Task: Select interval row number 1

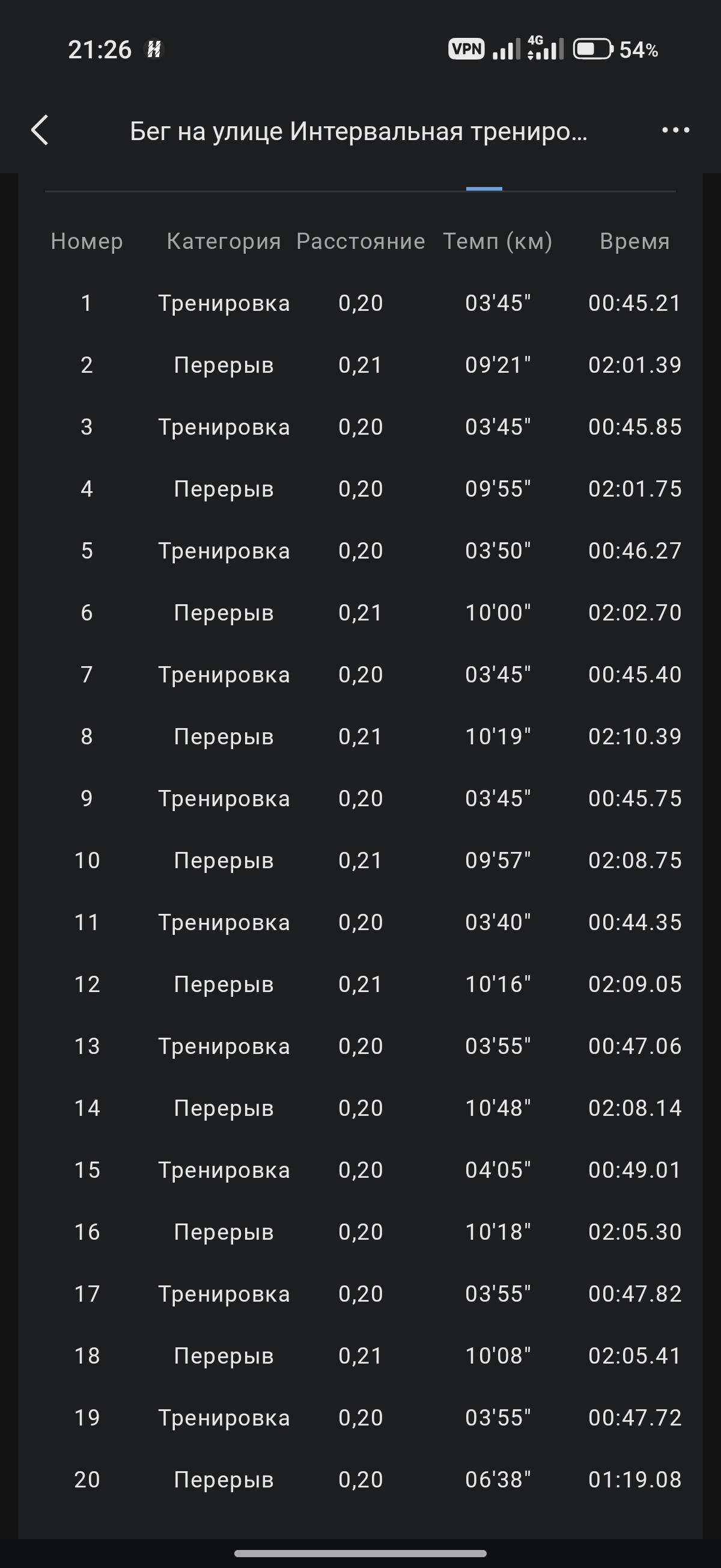Action: (360, 303)
